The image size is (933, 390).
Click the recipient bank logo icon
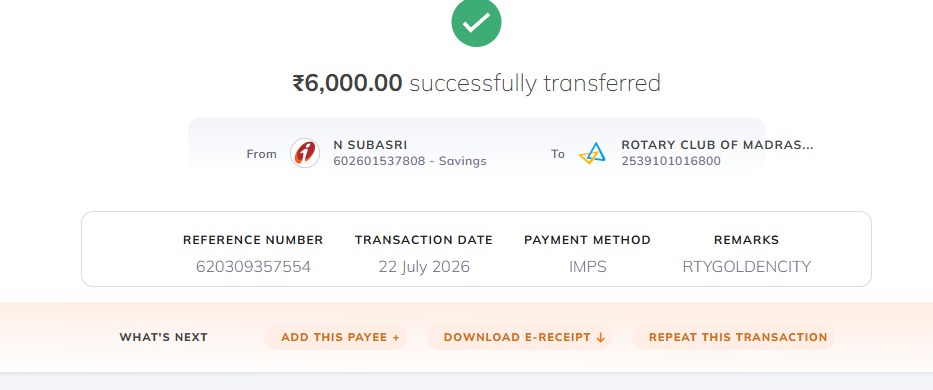(592, 154)
